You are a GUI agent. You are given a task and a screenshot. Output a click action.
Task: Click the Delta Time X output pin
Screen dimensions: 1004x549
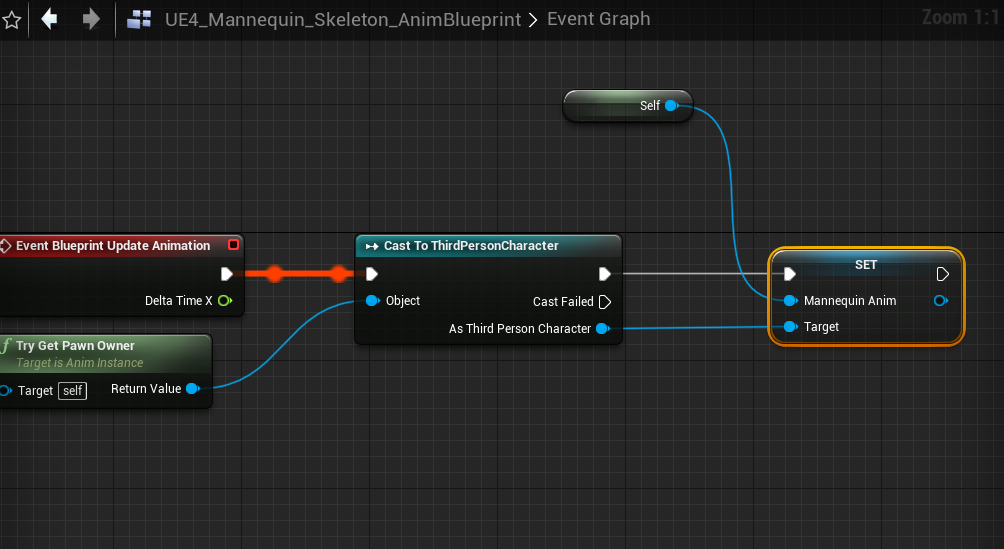[225, 300]
